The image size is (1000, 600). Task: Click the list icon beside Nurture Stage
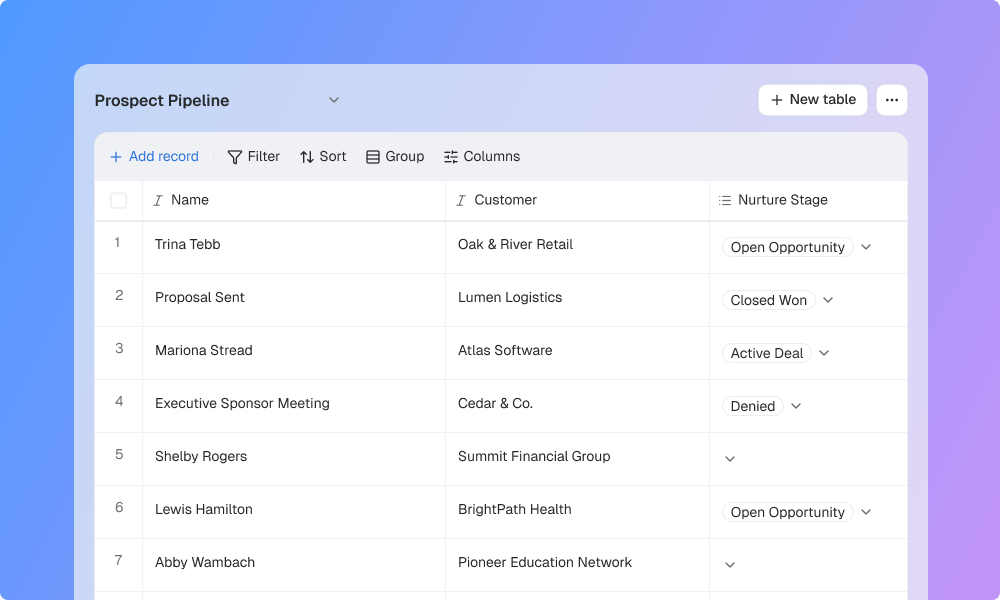coord(724,200)
